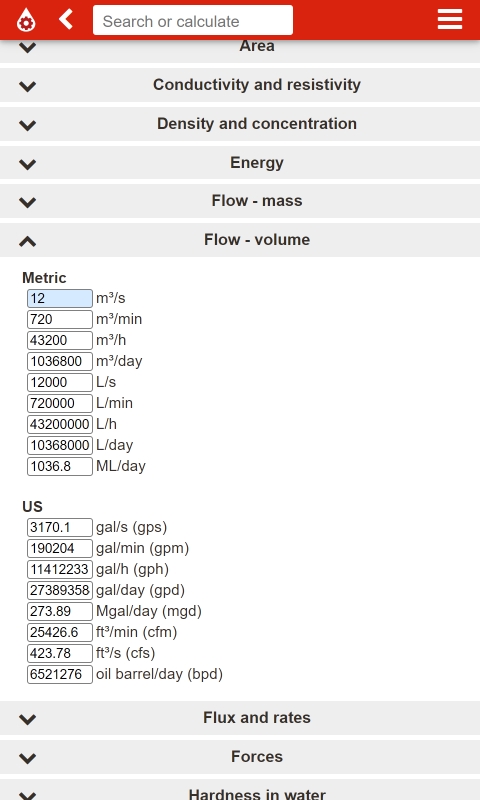
Task: Expand the Forces section
Action: coord(240,757)
